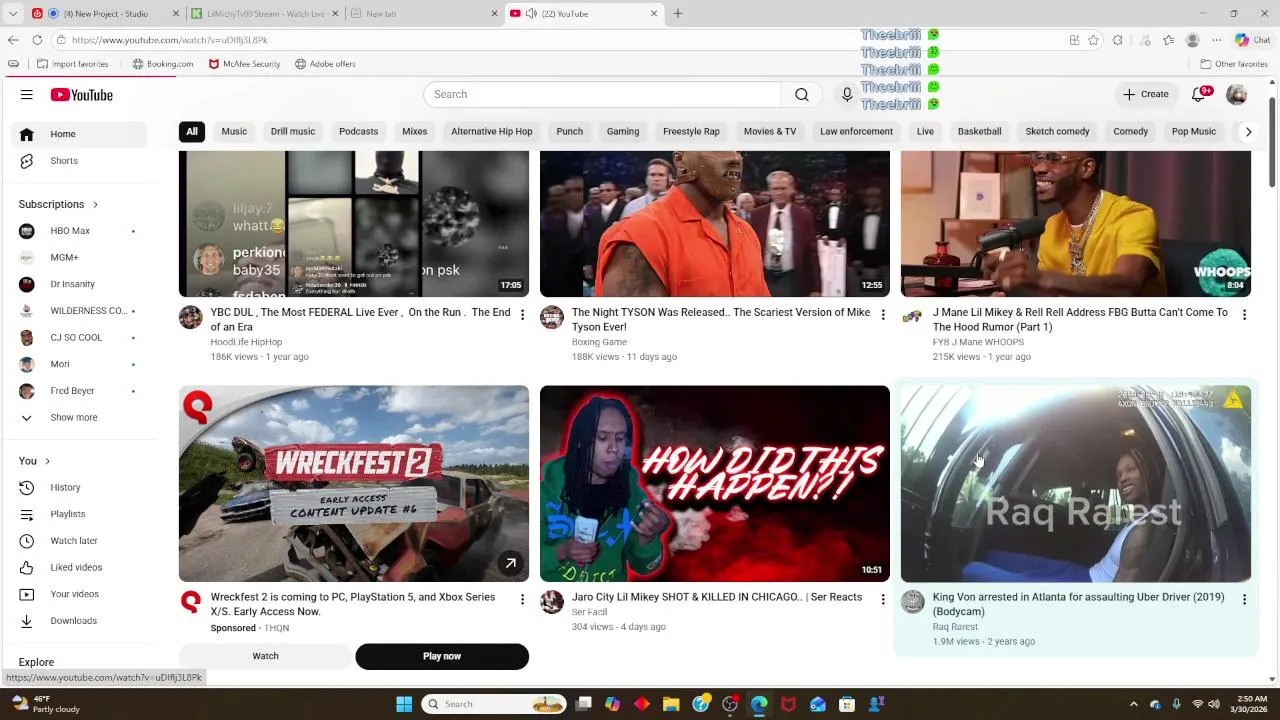
Task: Open options menu for Wreckfest 2 ad
Action: coord(522,599)
